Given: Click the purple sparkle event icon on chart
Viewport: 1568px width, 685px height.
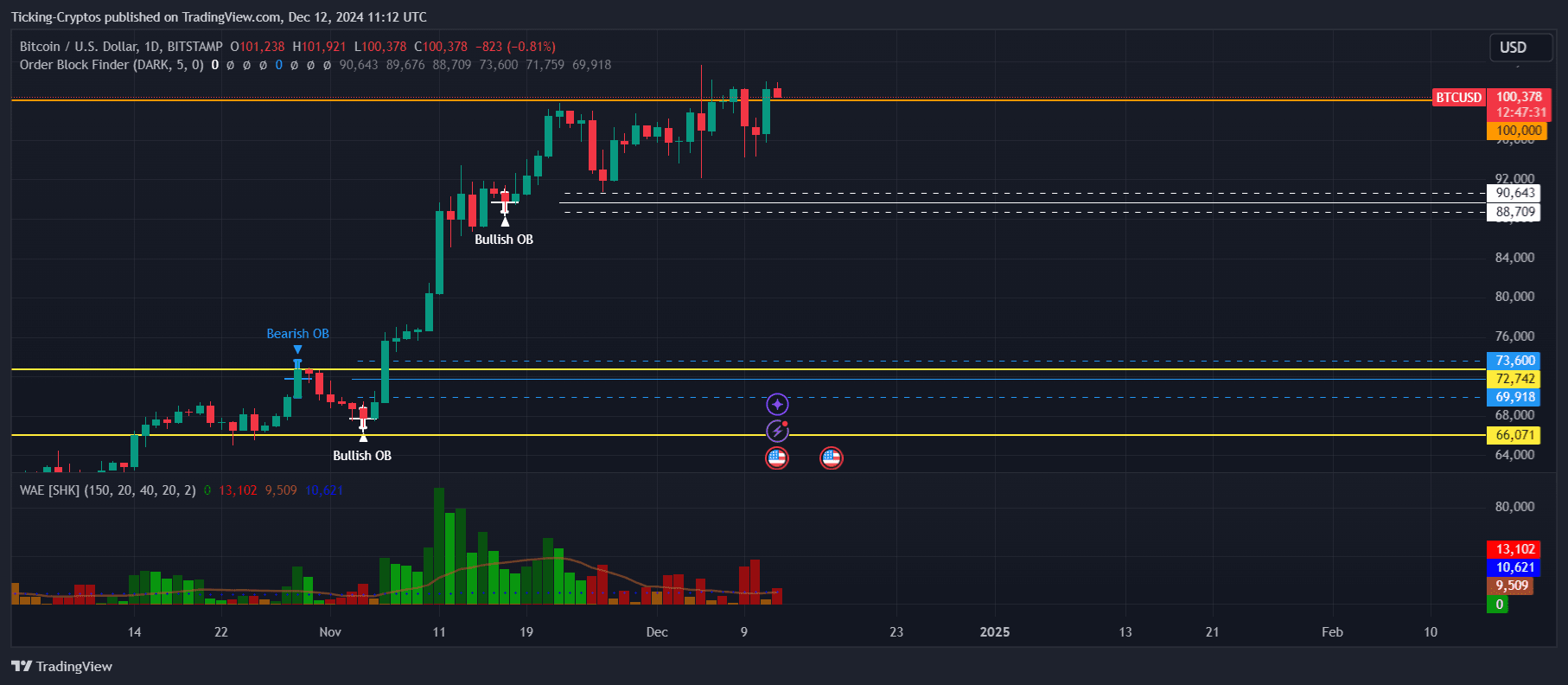Looking at the screenshot, I should [777, 404].
